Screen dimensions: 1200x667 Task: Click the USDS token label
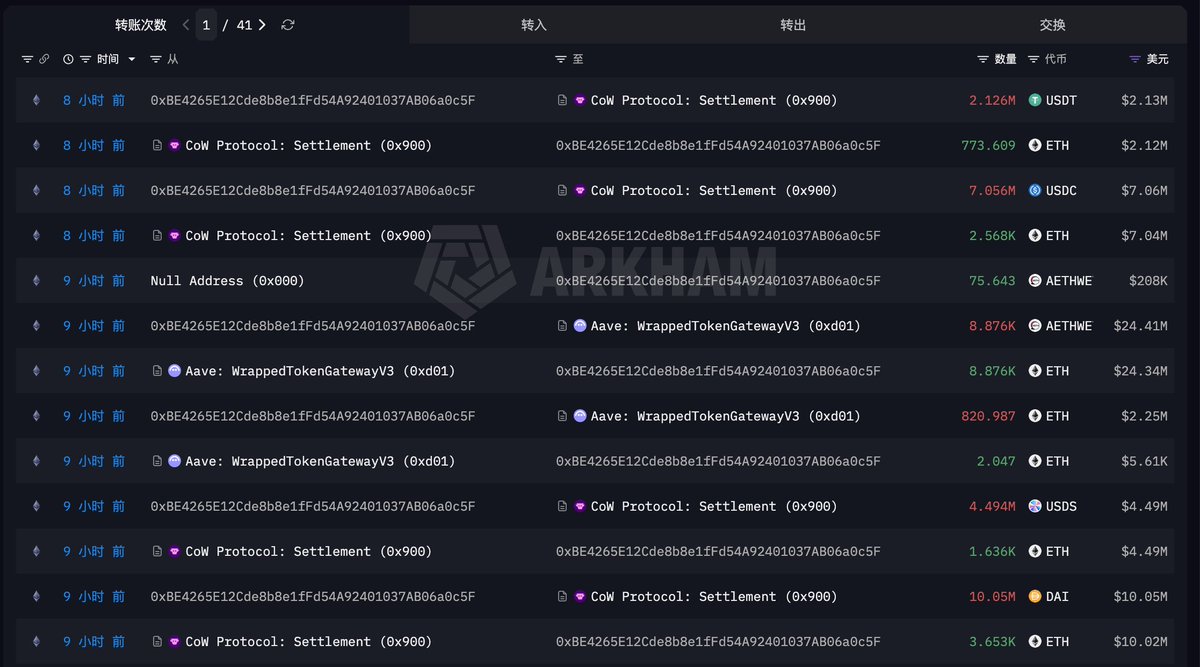coord(1061,506)
